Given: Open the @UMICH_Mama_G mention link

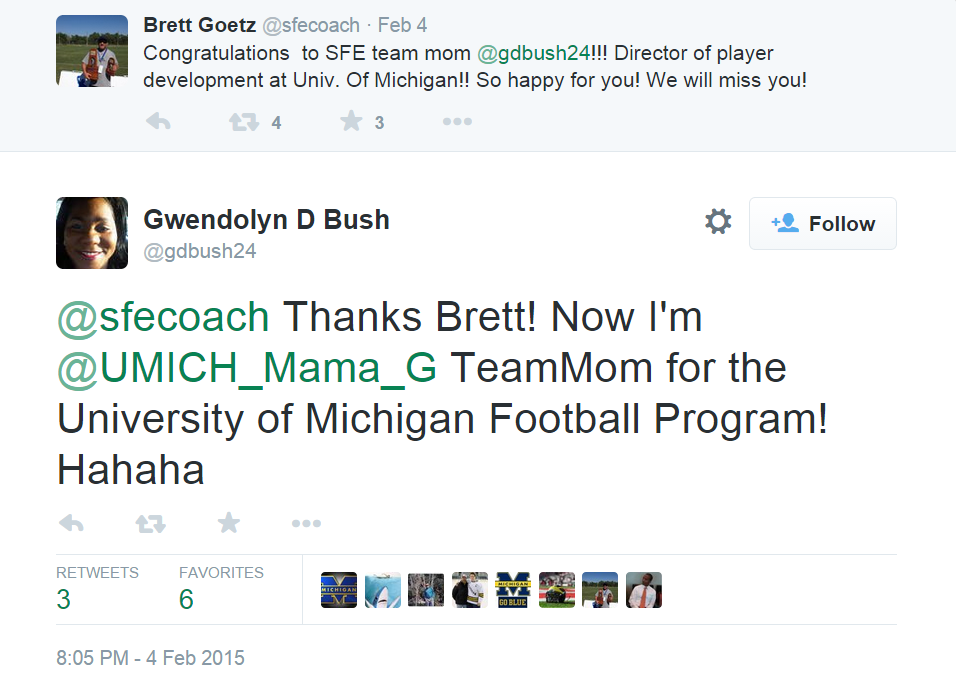Looking at the screenshot, I should tap(247, 368).
